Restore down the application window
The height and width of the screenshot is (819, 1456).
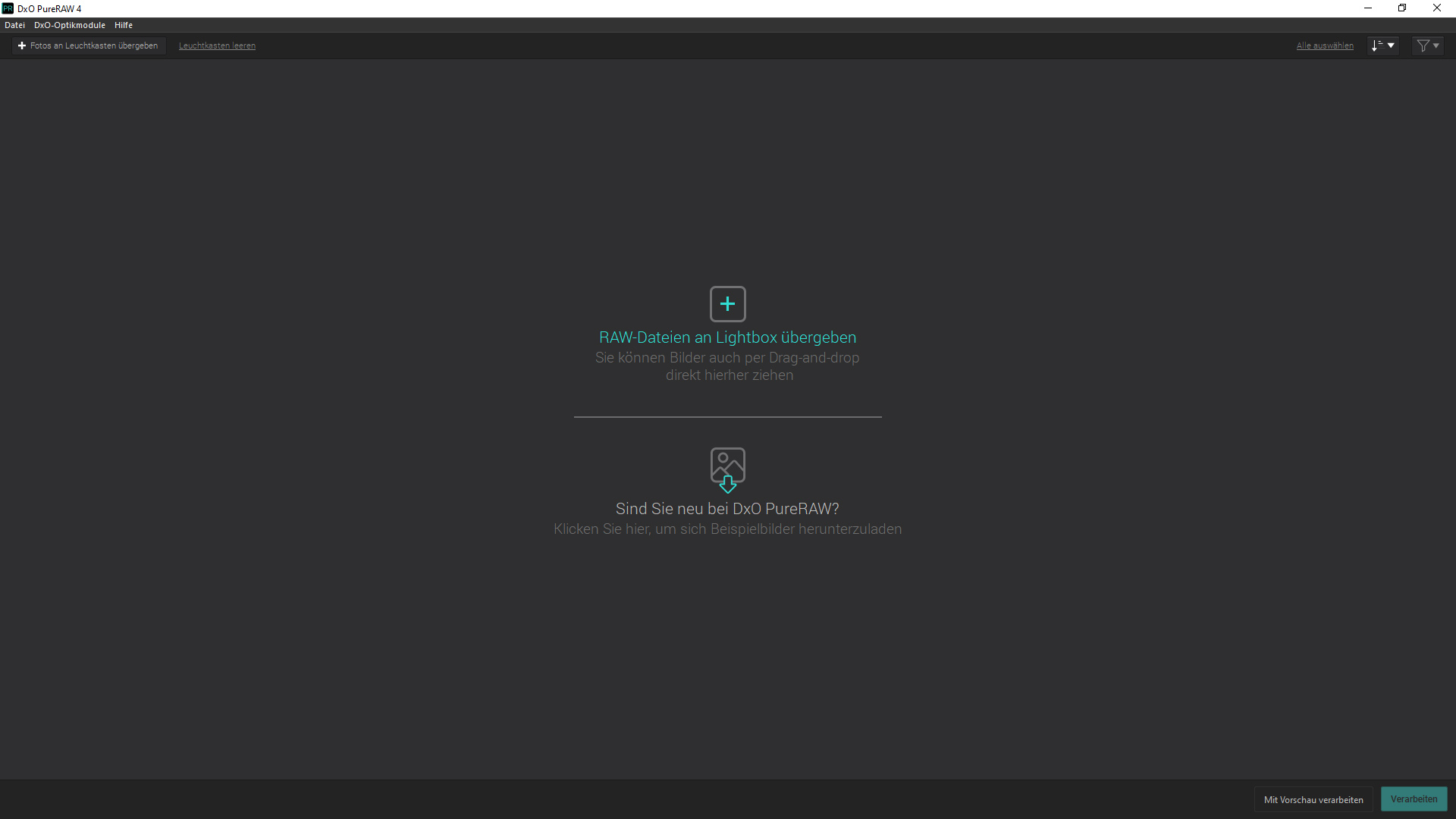1402,8
